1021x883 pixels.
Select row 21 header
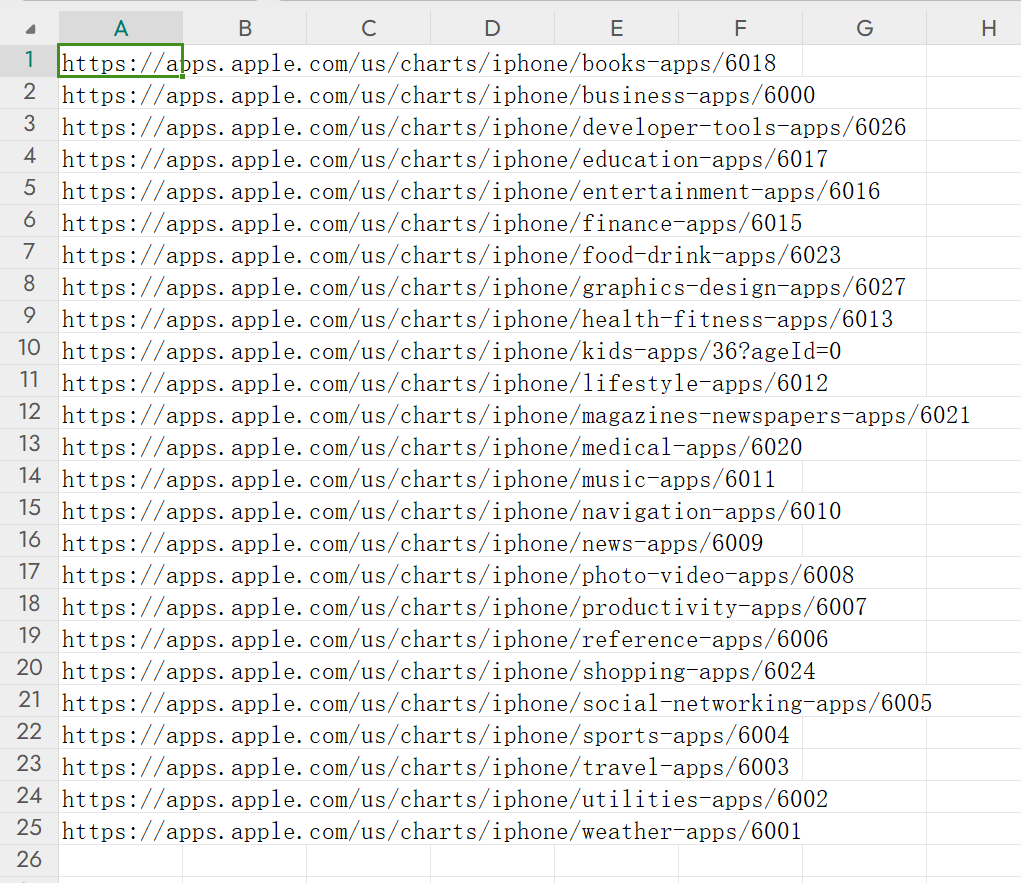point(29,700)
